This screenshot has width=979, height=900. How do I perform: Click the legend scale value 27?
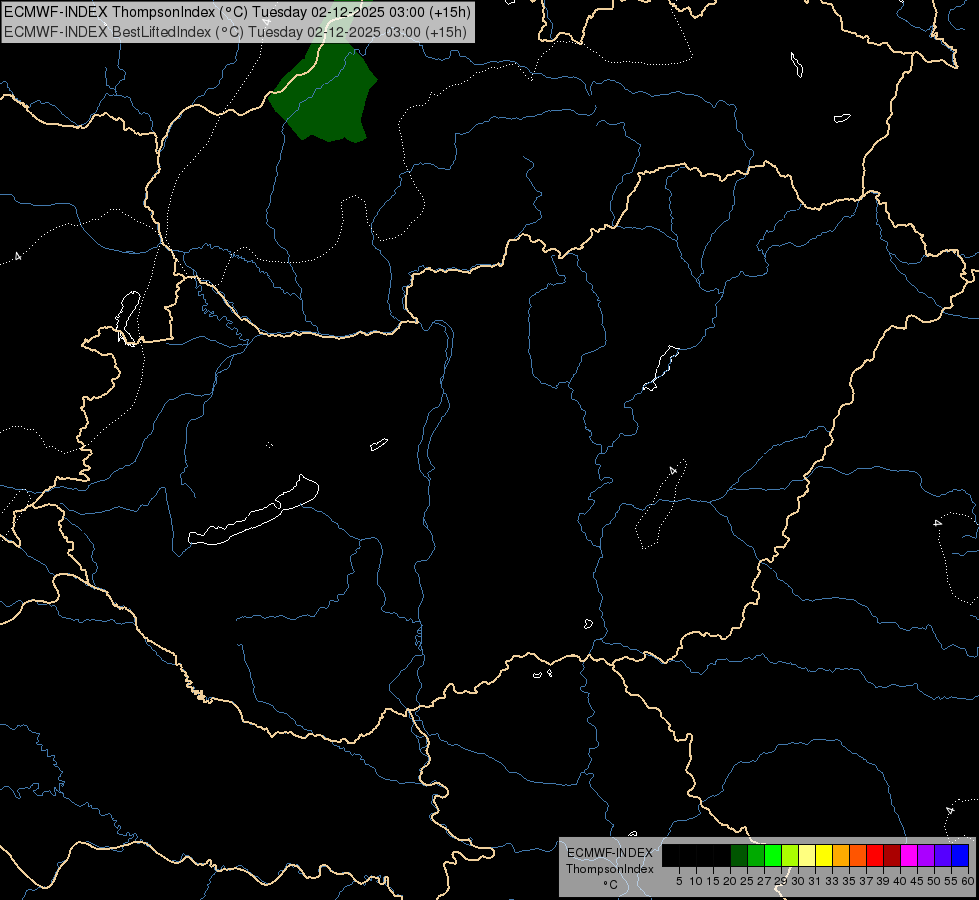pos(764,881)
